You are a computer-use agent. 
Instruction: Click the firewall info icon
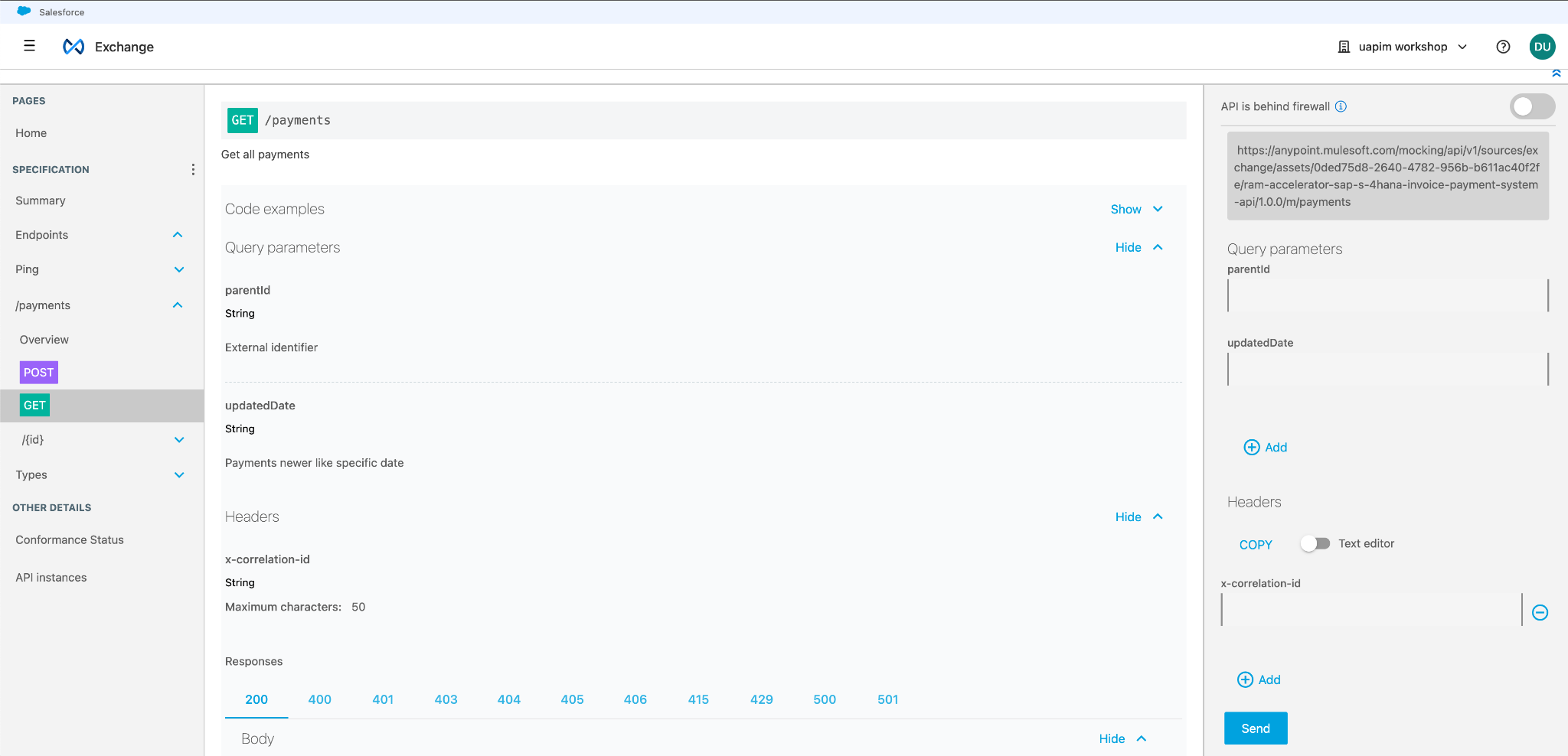(1341, 106)
